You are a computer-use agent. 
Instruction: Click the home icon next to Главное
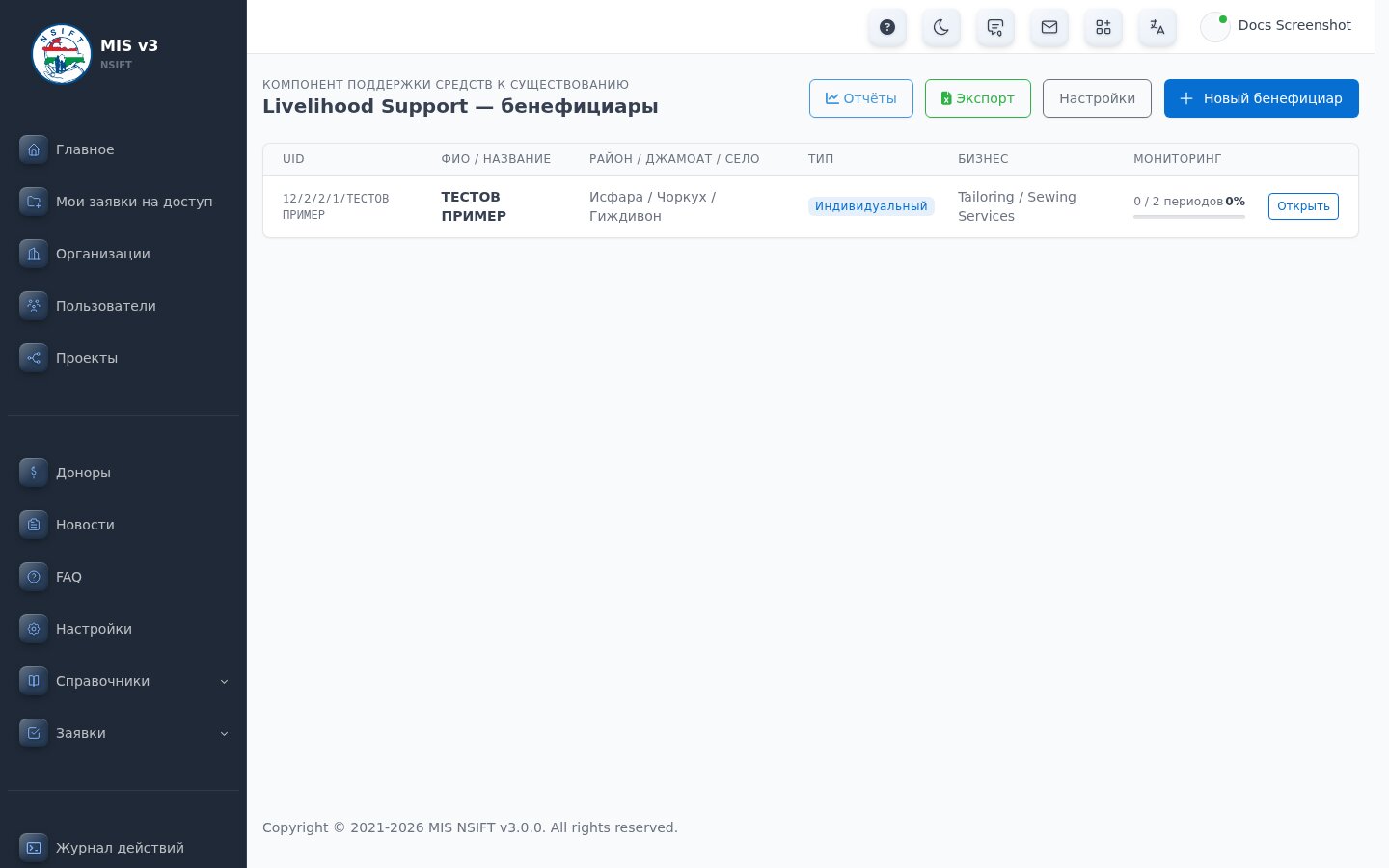(34, 149)
